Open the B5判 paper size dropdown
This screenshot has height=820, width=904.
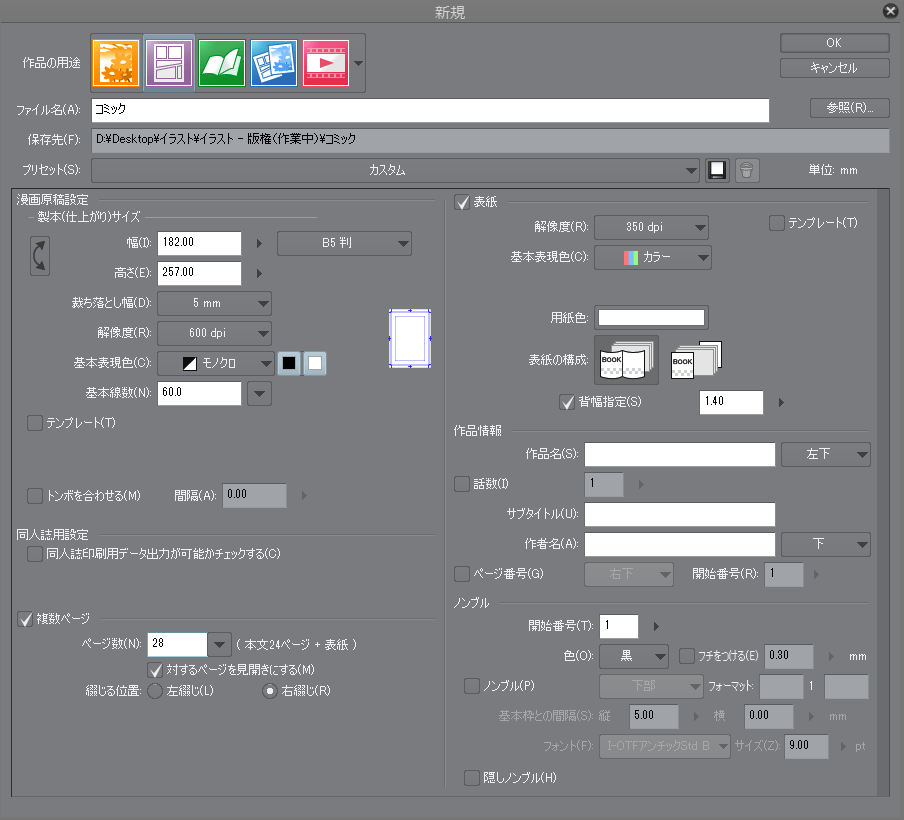[344, 242]
